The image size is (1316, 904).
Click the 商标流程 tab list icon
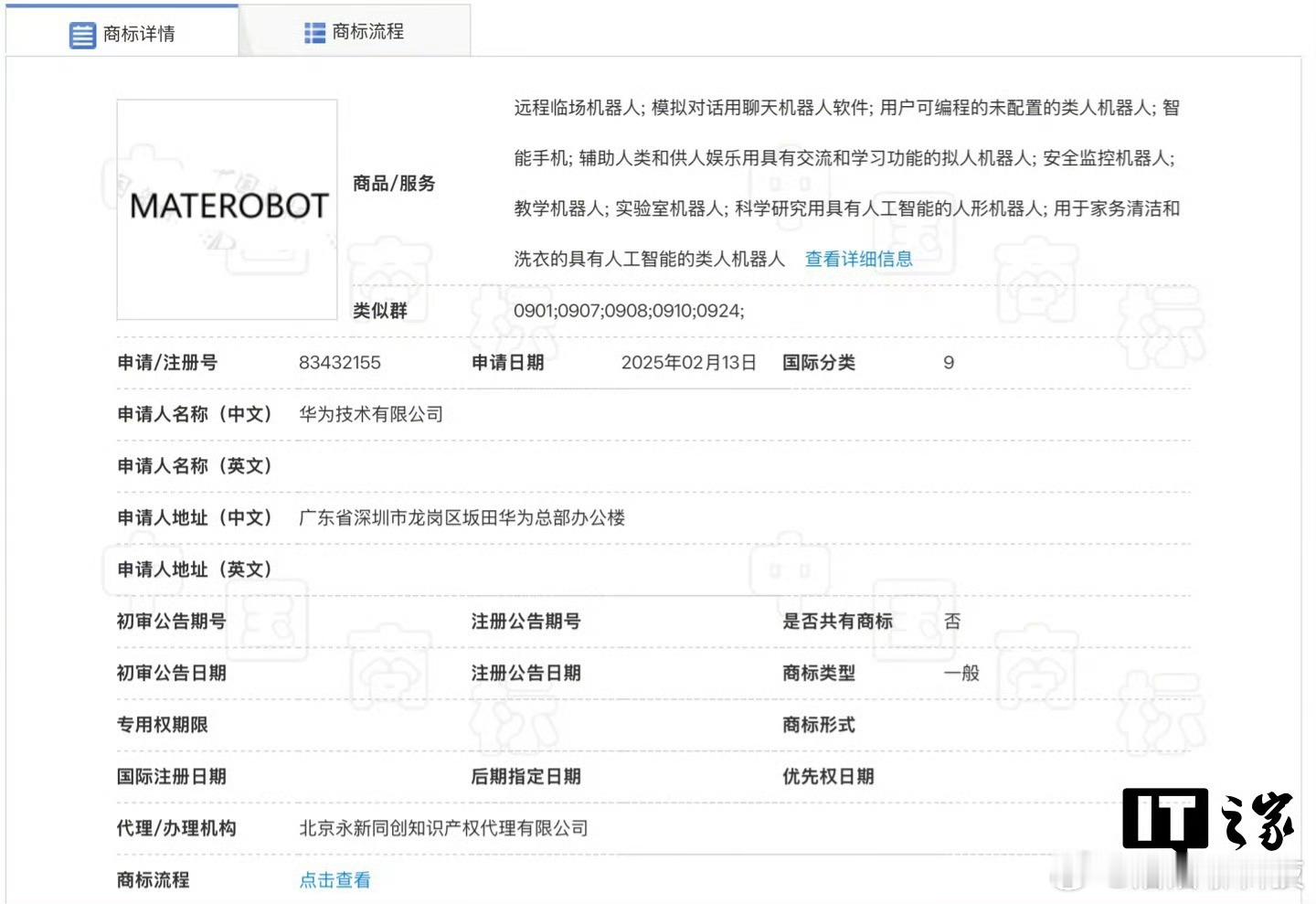point(314,33)
